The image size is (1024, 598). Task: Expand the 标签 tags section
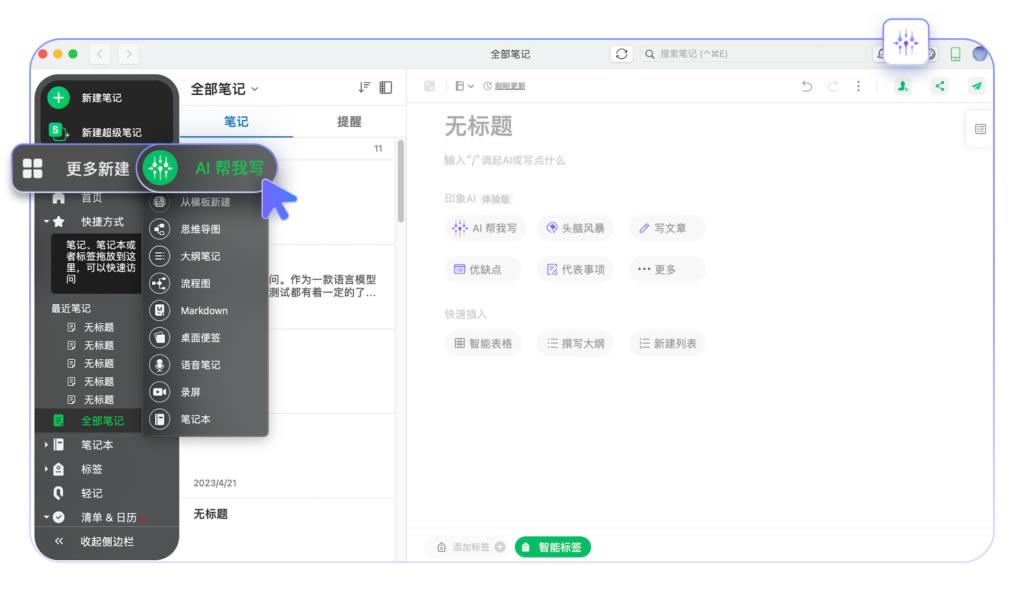pos(46,469)
